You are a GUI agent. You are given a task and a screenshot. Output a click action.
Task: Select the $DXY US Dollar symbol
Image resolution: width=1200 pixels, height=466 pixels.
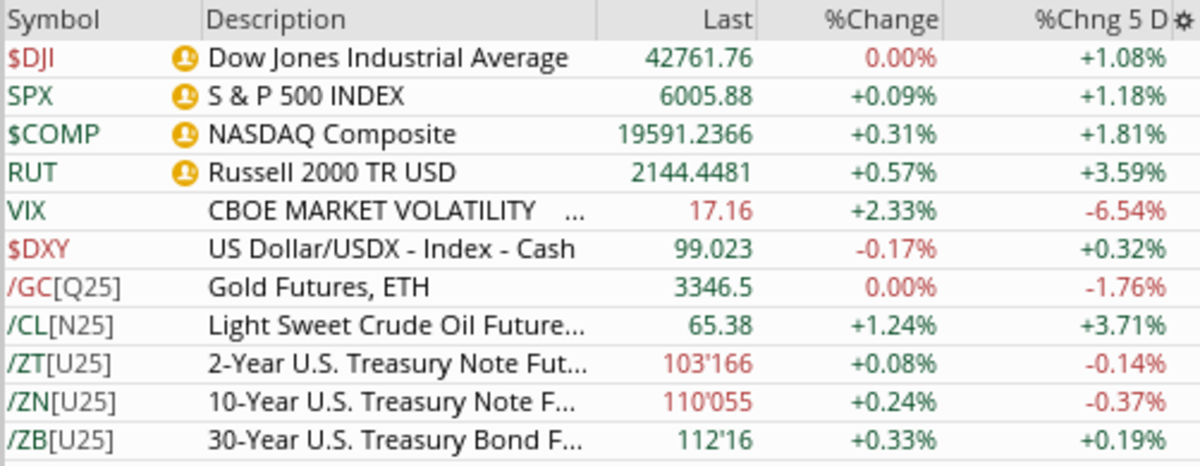(39, 249)
